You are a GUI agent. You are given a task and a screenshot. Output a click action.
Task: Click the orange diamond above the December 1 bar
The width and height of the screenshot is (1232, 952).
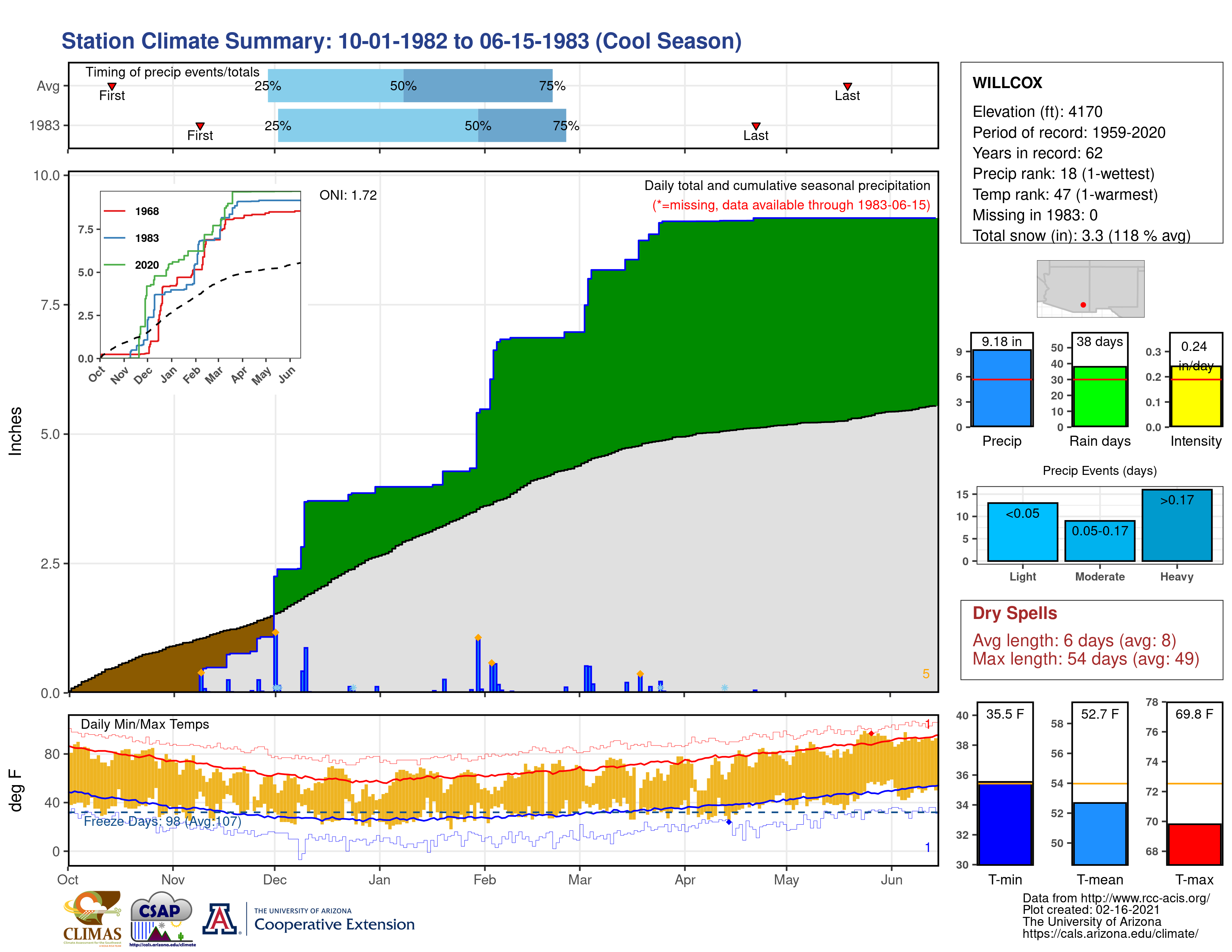point(275,633)
